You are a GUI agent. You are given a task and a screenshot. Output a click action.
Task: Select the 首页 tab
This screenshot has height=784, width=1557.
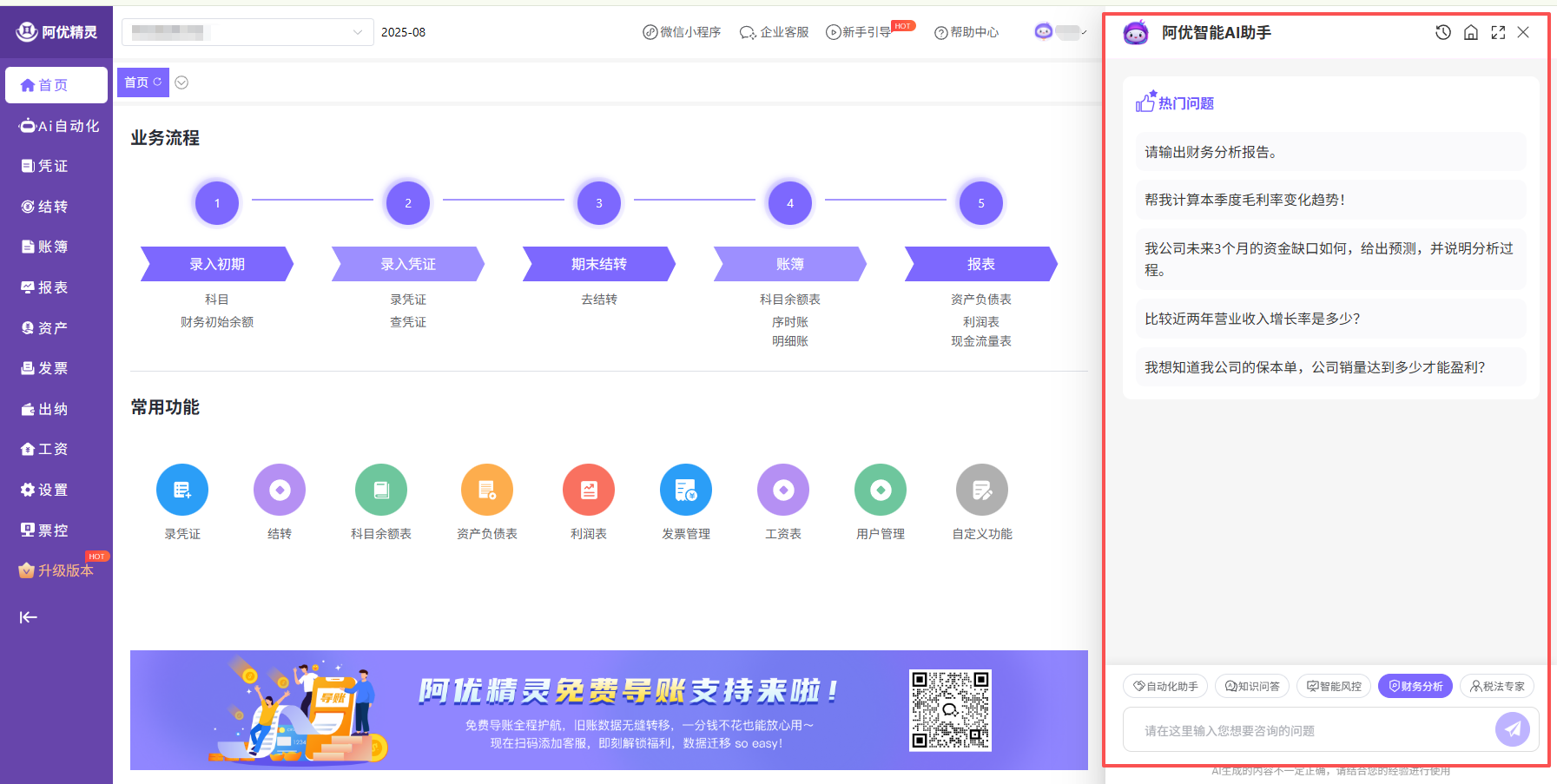[136, 82]
